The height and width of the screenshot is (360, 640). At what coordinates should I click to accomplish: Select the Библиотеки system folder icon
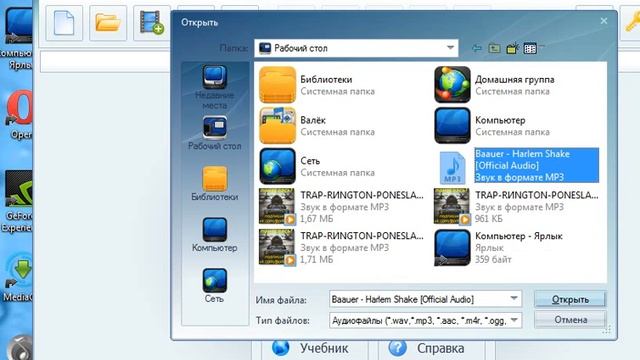(278, 85)
